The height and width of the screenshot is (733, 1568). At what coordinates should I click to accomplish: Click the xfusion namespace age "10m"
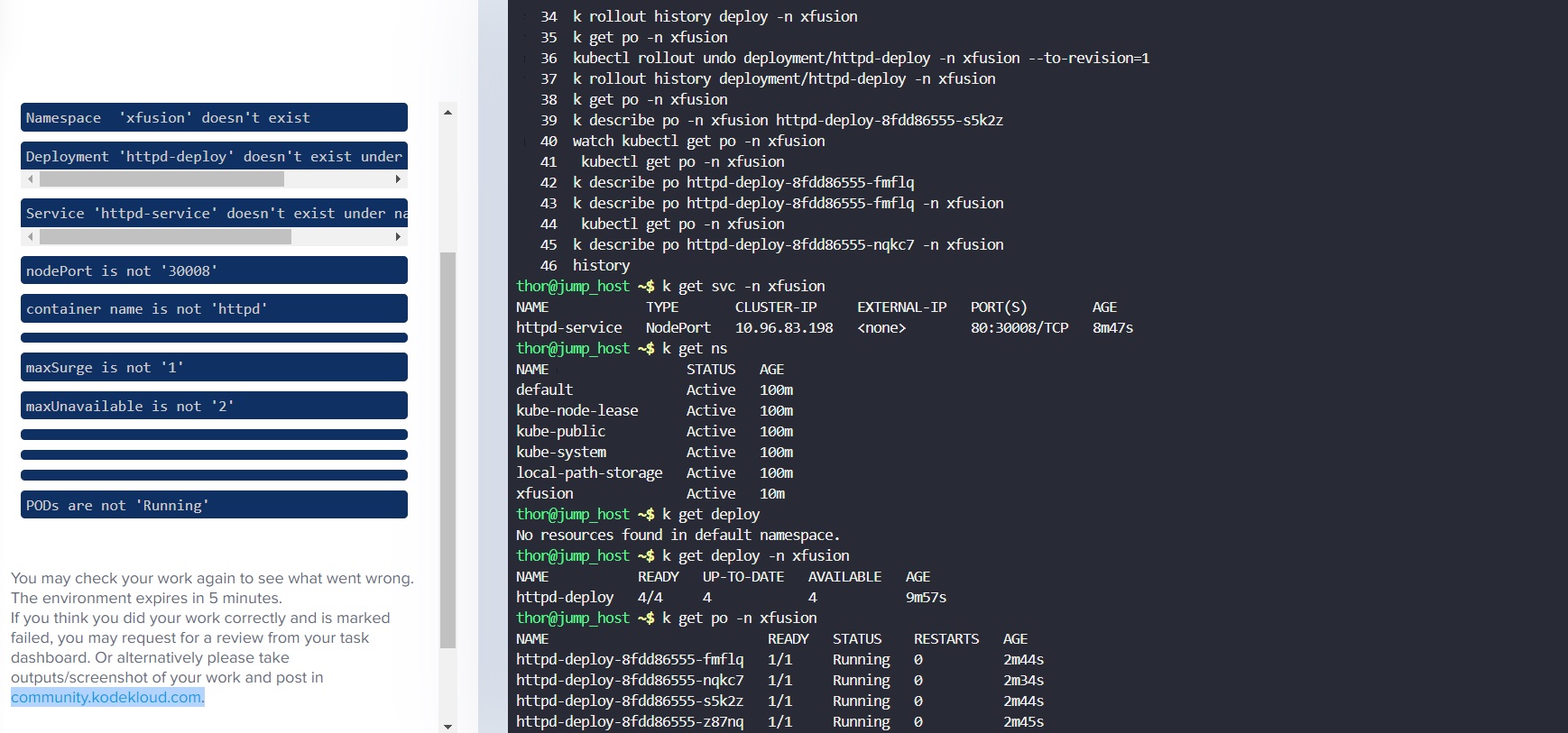point(772,493)
